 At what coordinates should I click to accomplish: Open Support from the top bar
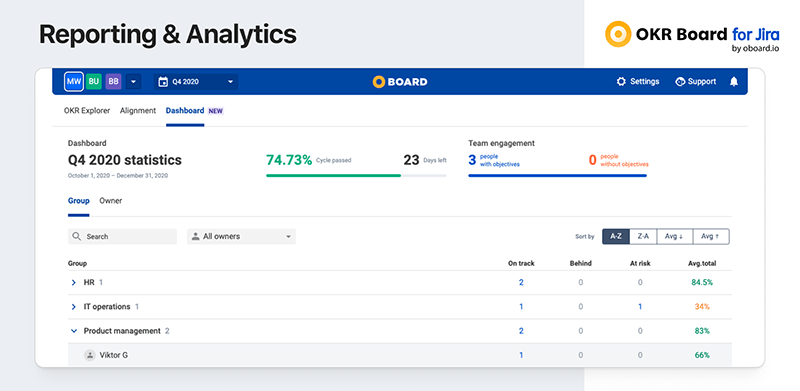(695, 82)
